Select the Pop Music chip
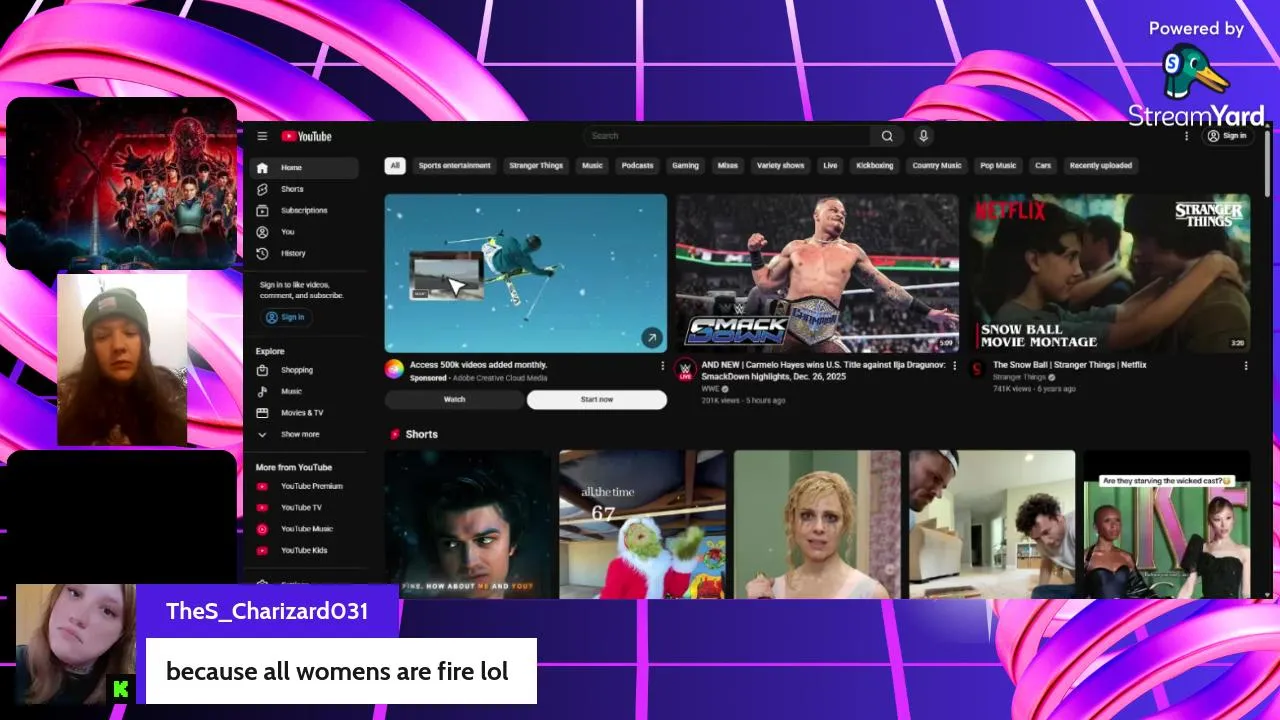1280x720 pixels. coord(998,166)
